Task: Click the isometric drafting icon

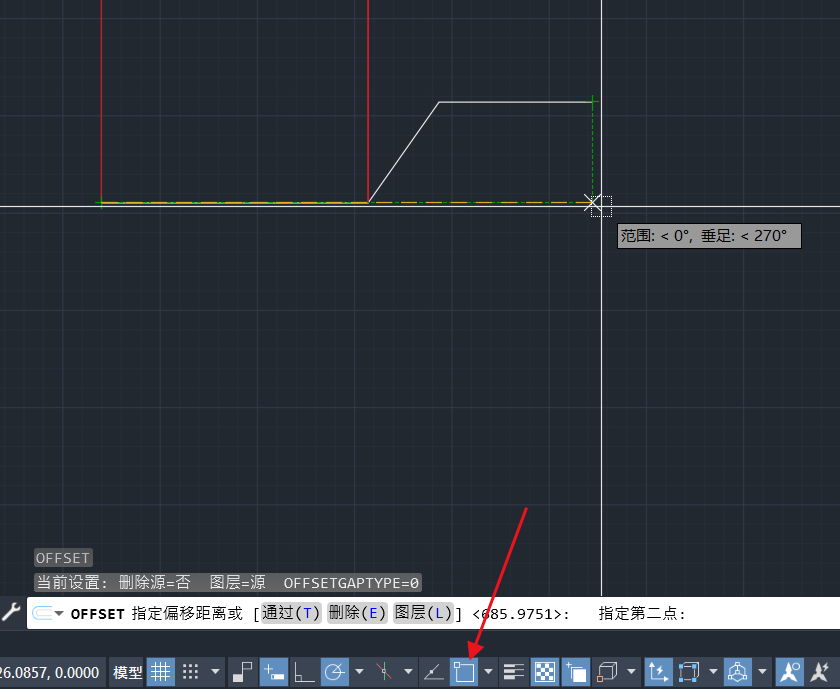Action: tap(384, 672)
